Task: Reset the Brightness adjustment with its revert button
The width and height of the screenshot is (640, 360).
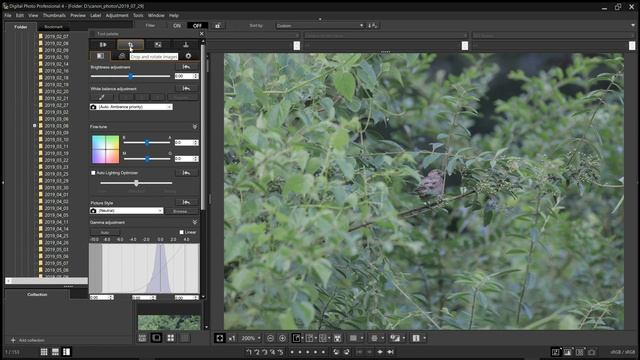Action: (187, 67)
